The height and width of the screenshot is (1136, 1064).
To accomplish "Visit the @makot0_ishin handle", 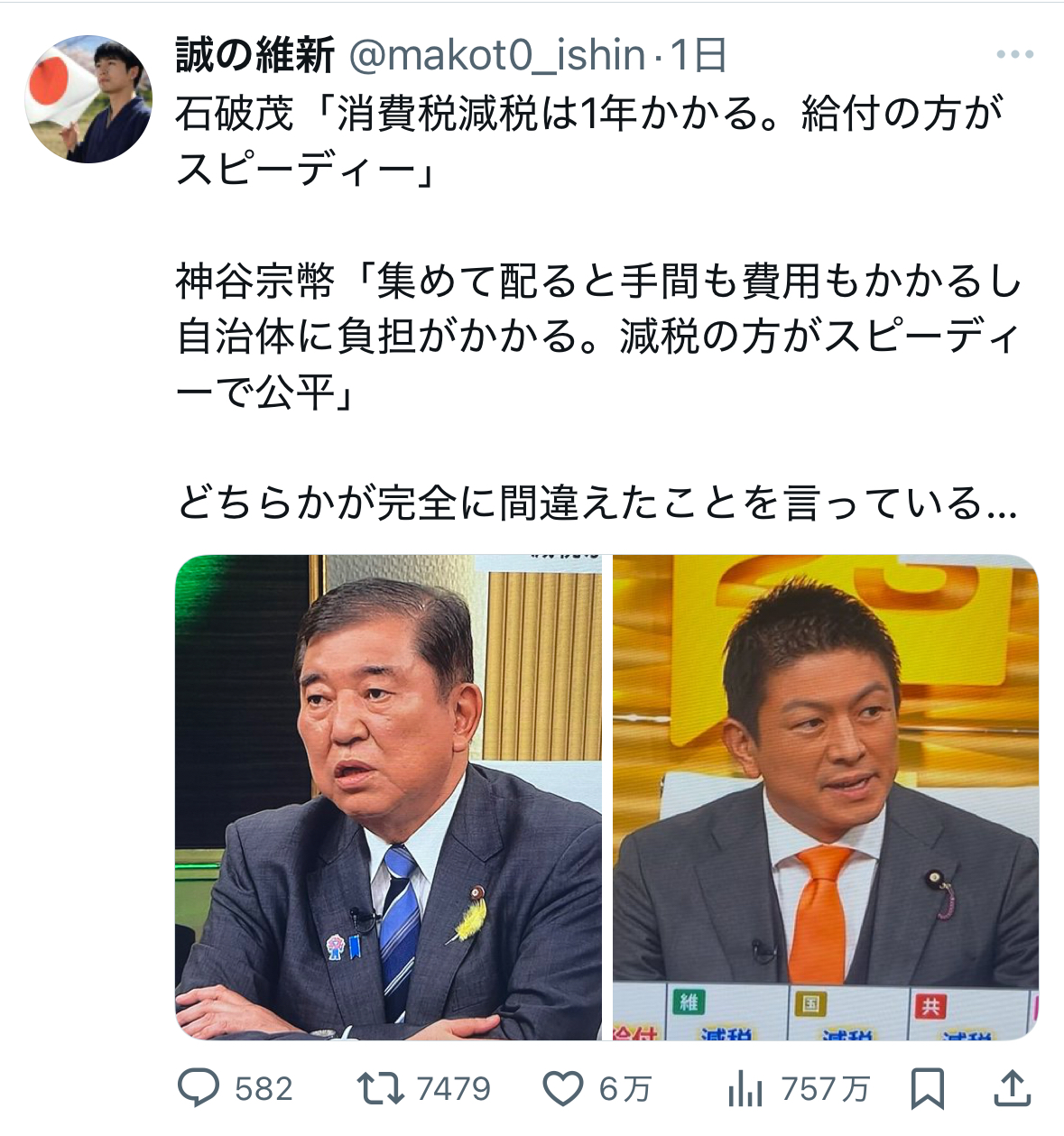I will [497, 56].
